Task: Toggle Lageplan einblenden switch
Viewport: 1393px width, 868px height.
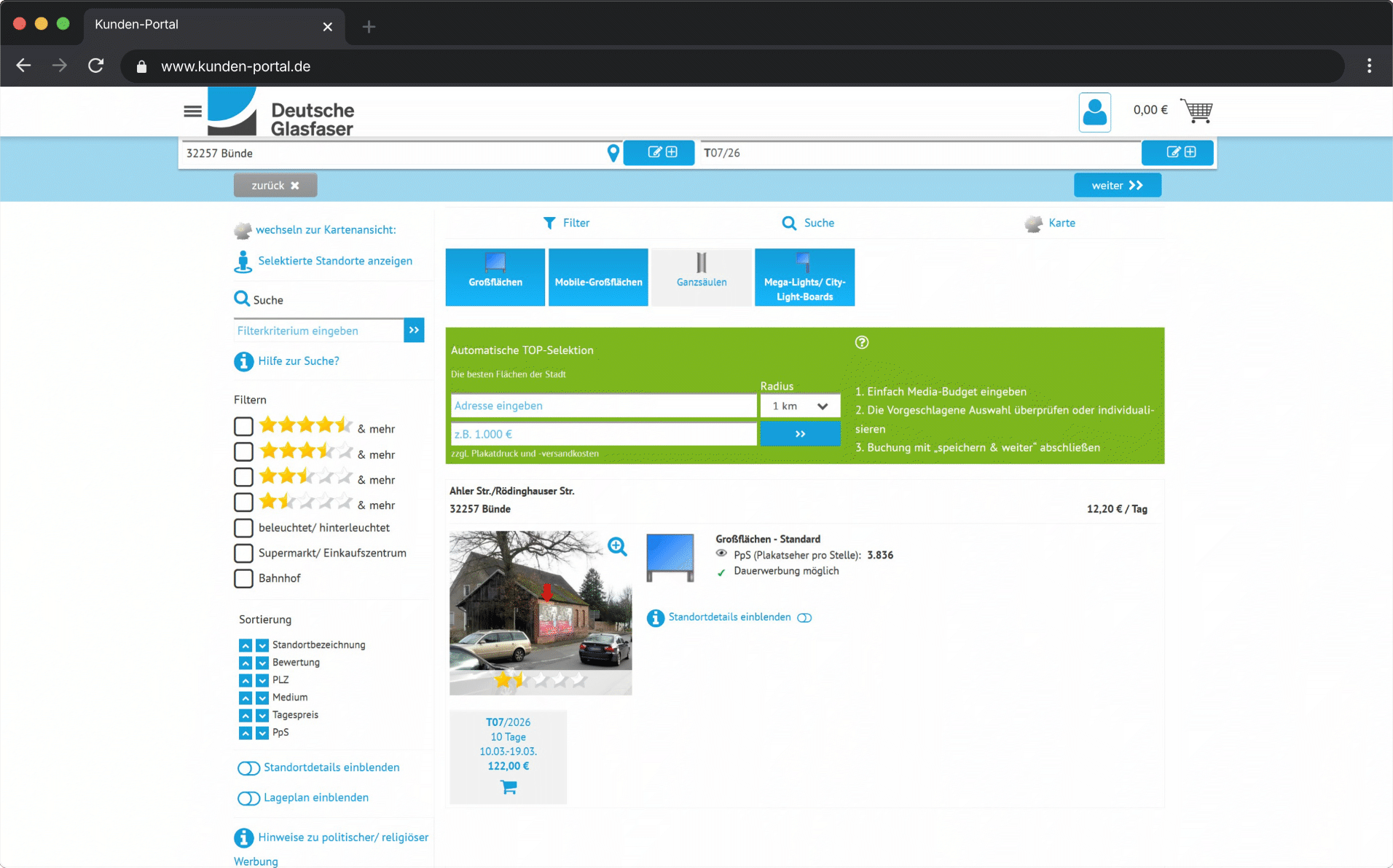Action: click(x=248, y=798)
